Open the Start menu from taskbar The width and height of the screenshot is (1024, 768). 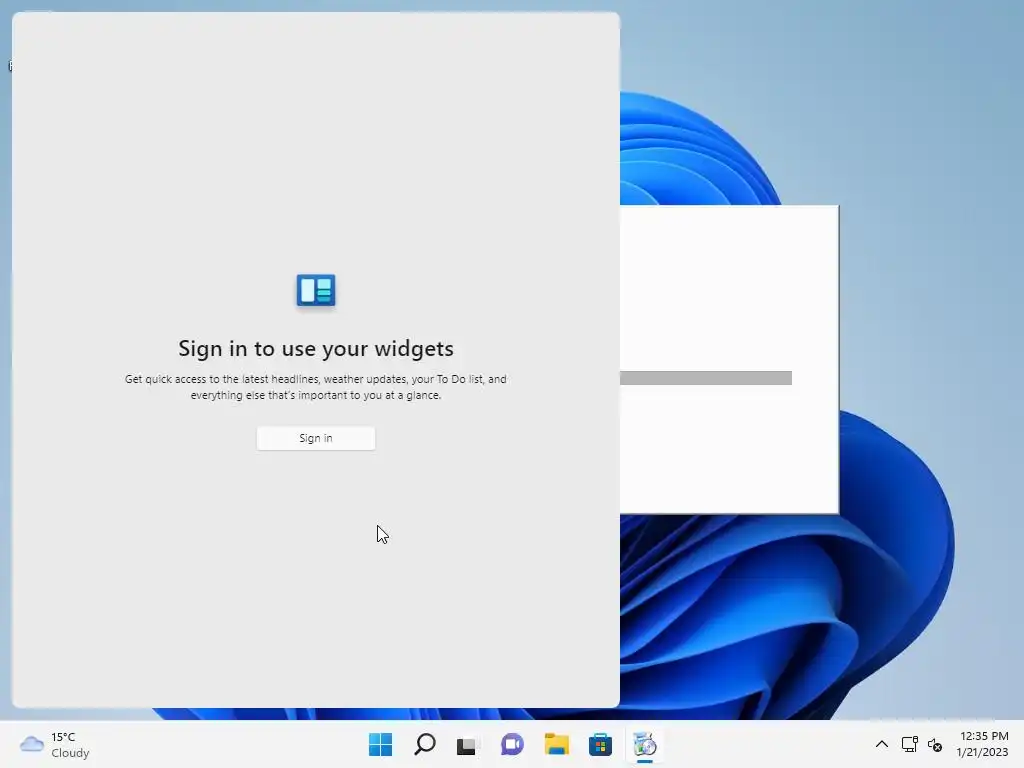tap(381, 744)
